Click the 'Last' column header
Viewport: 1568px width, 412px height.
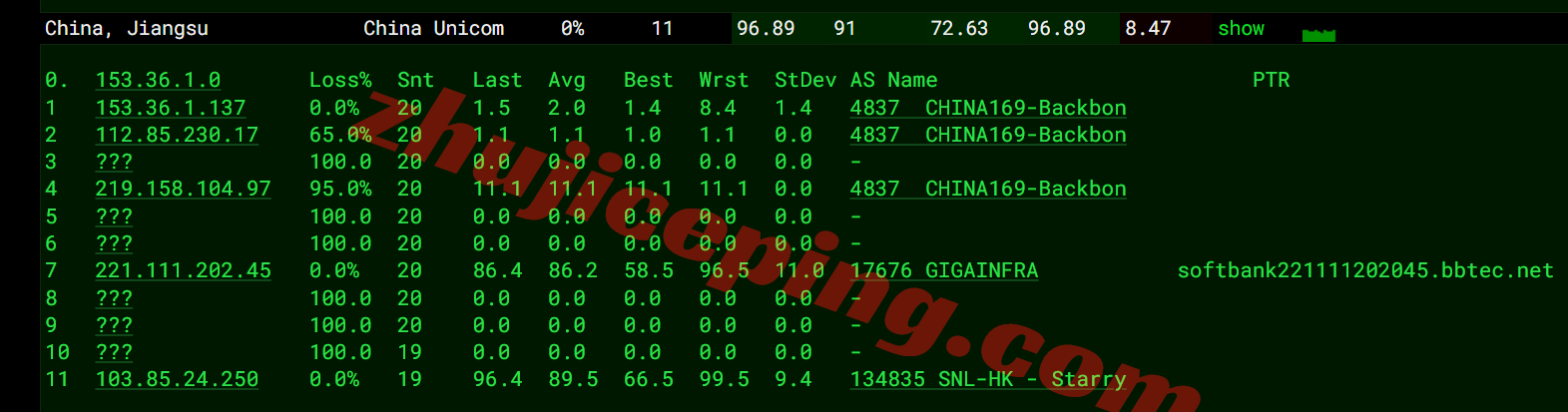click(497, 80)
